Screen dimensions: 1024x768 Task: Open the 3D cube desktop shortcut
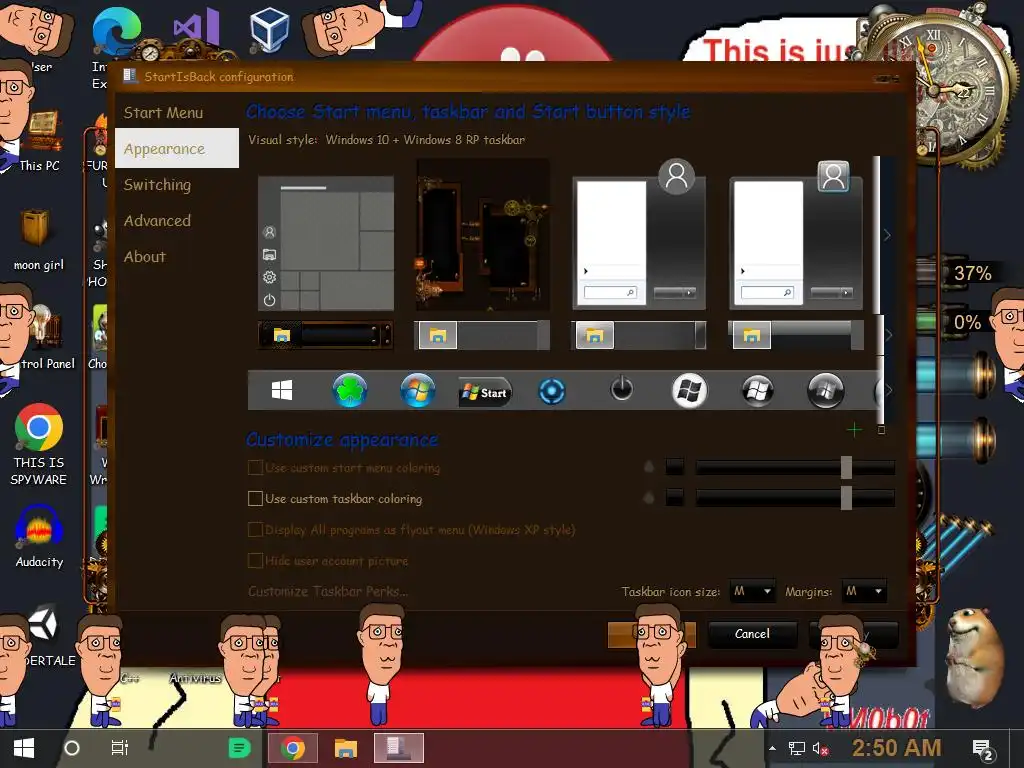click(269, 29)
